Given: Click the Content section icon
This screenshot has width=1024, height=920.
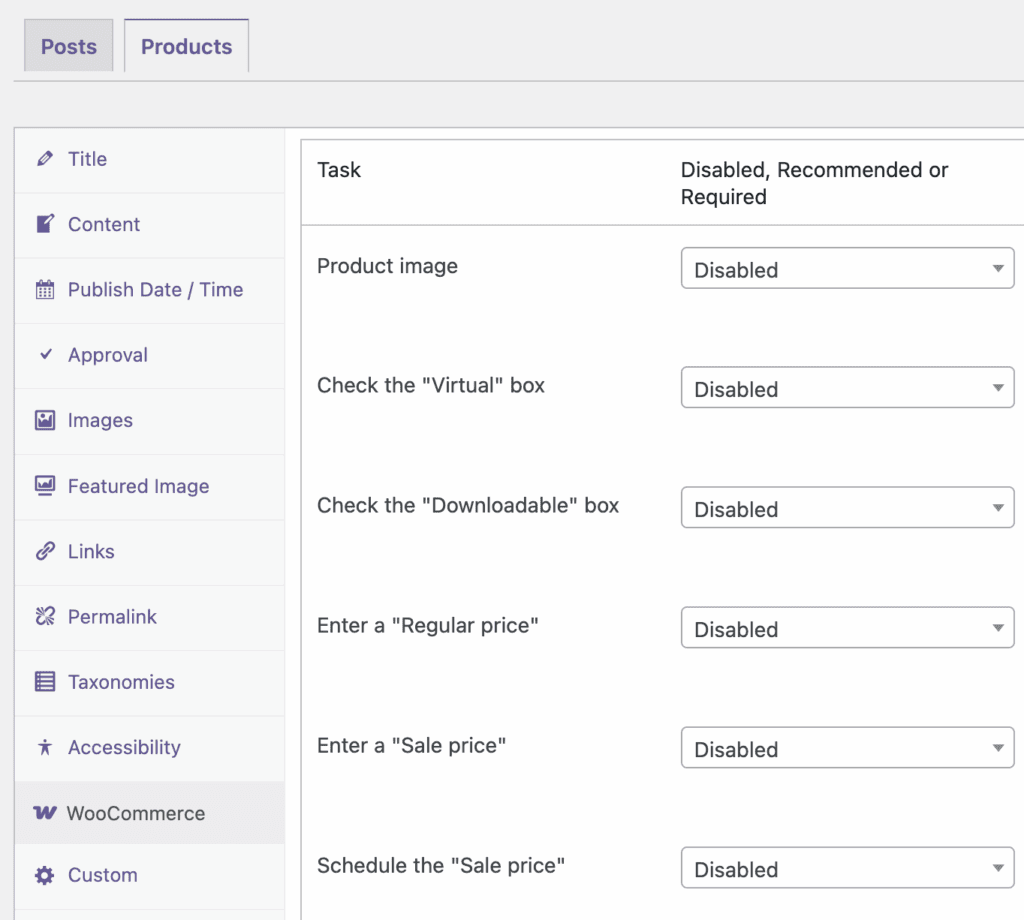Looking at the screenshot, I should click(44, 224).
